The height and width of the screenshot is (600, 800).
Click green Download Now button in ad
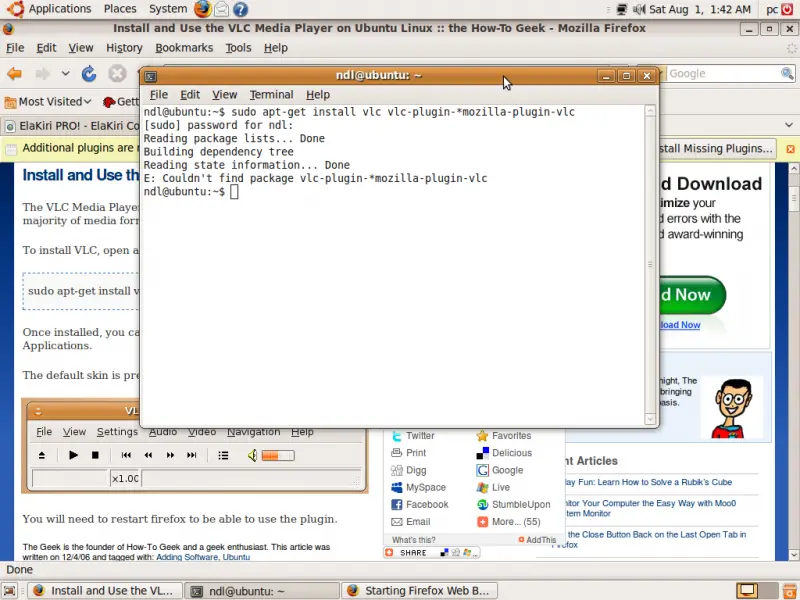click(692, 295)
